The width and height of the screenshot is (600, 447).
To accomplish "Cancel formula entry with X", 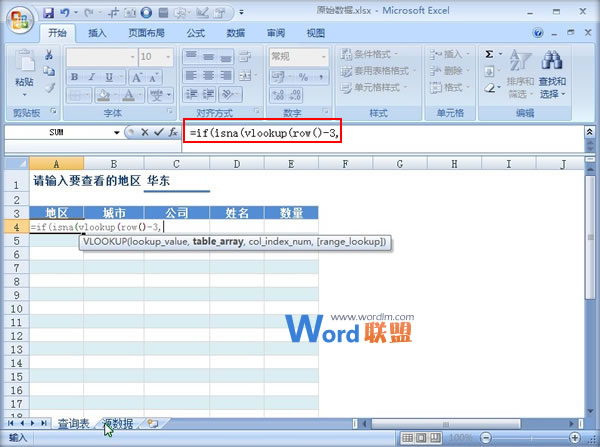I will [x=145, y=132].
